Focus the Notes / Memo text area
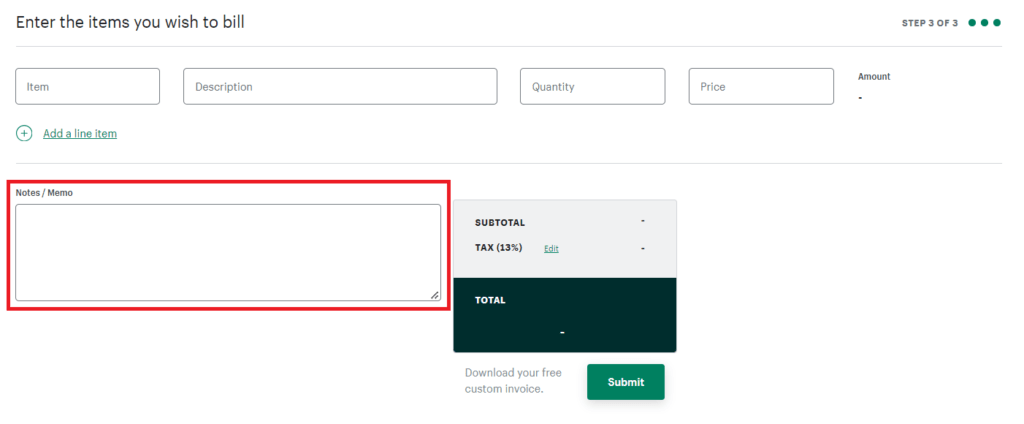 (x=227, y=252)
